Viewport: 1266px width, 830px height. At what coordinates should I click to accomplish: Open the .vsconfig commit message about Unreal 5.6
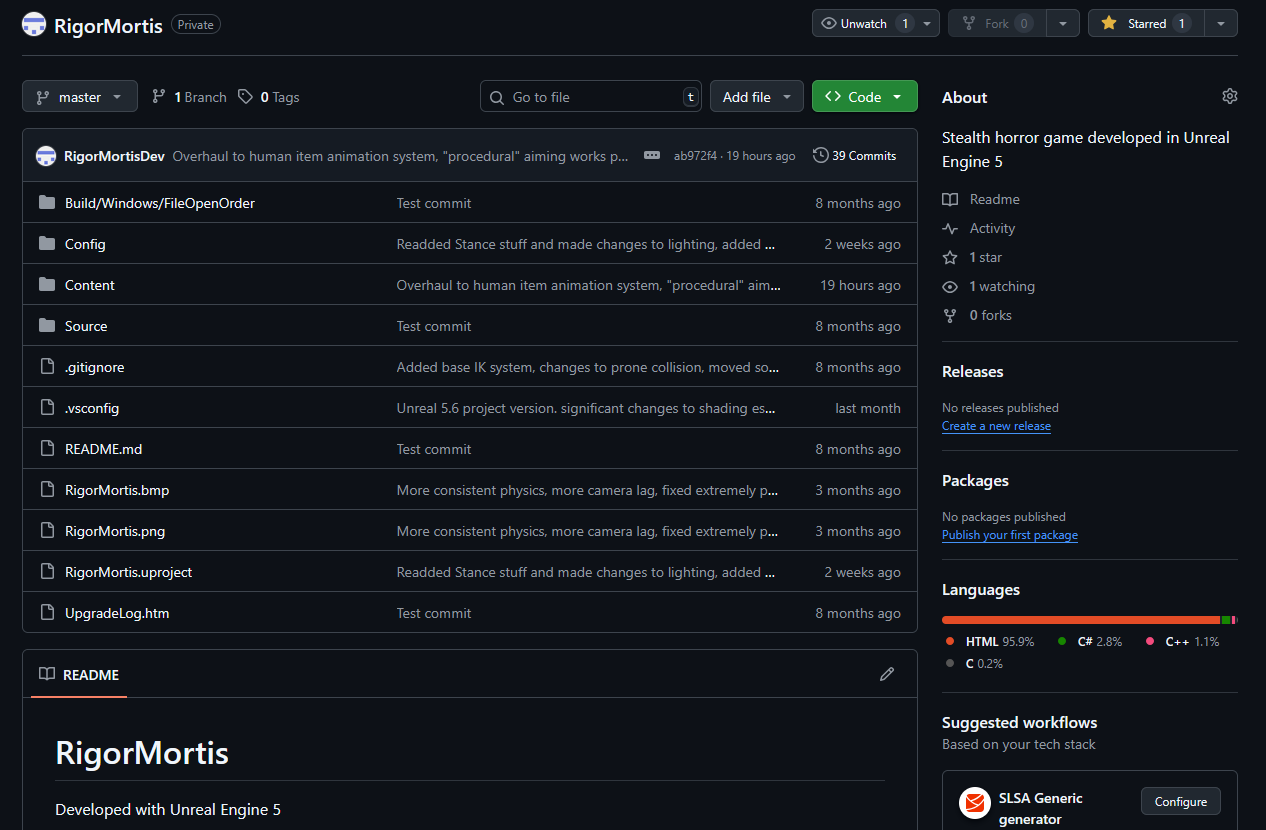(x=586, y=408)
